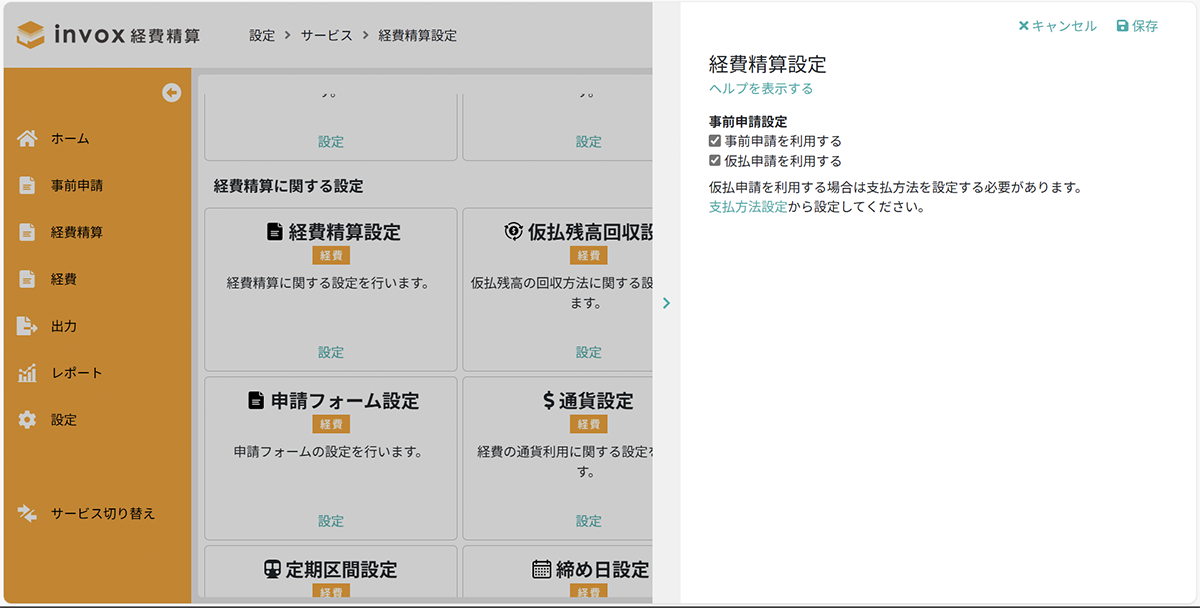Screen dimensions: 1200x608
Task: Click the 経費精算に関する設定 section heading
Action: point(288,186)
